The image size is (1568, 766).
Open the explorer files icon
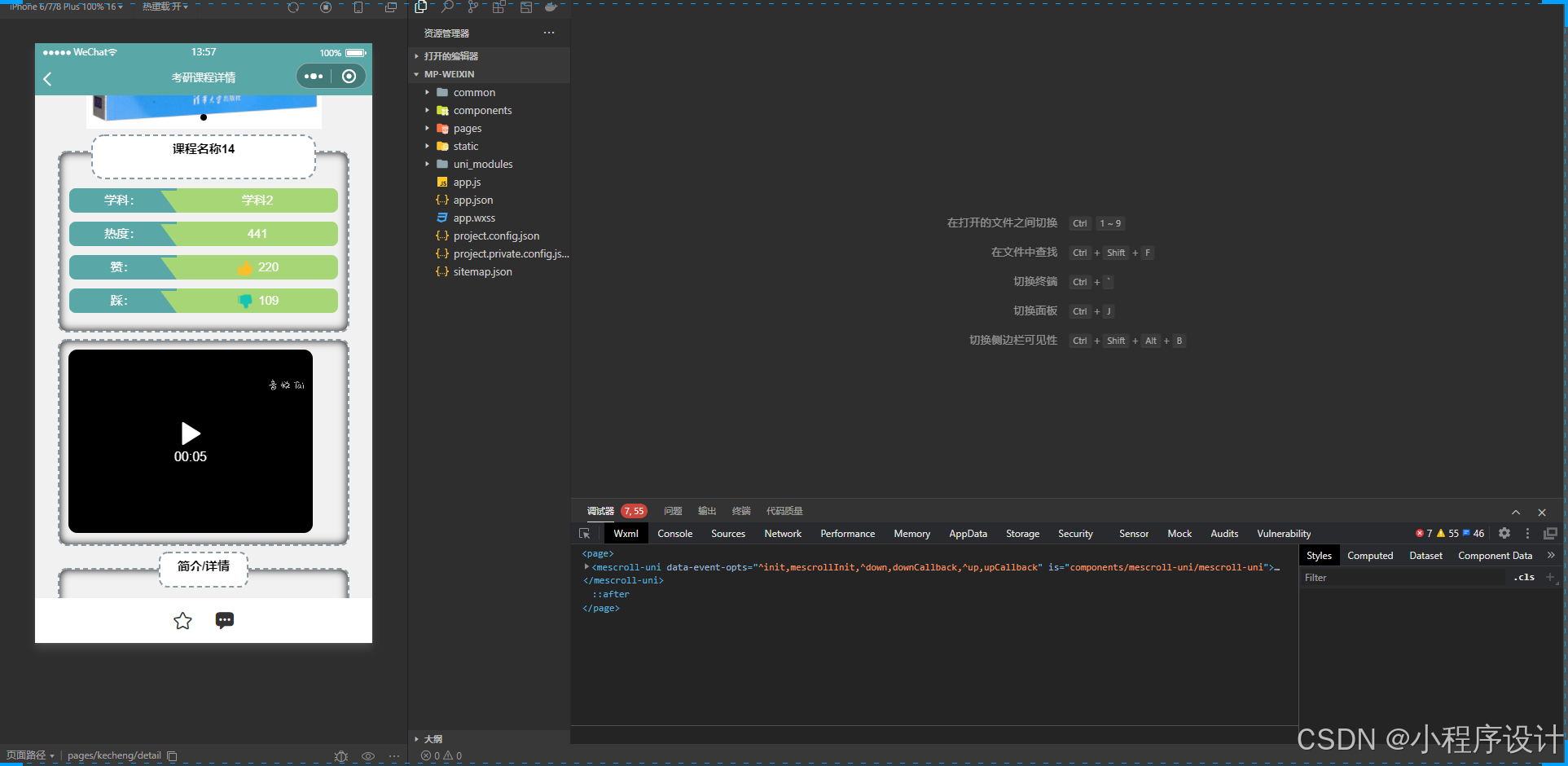pyautogui.click(x=421, y=7)
